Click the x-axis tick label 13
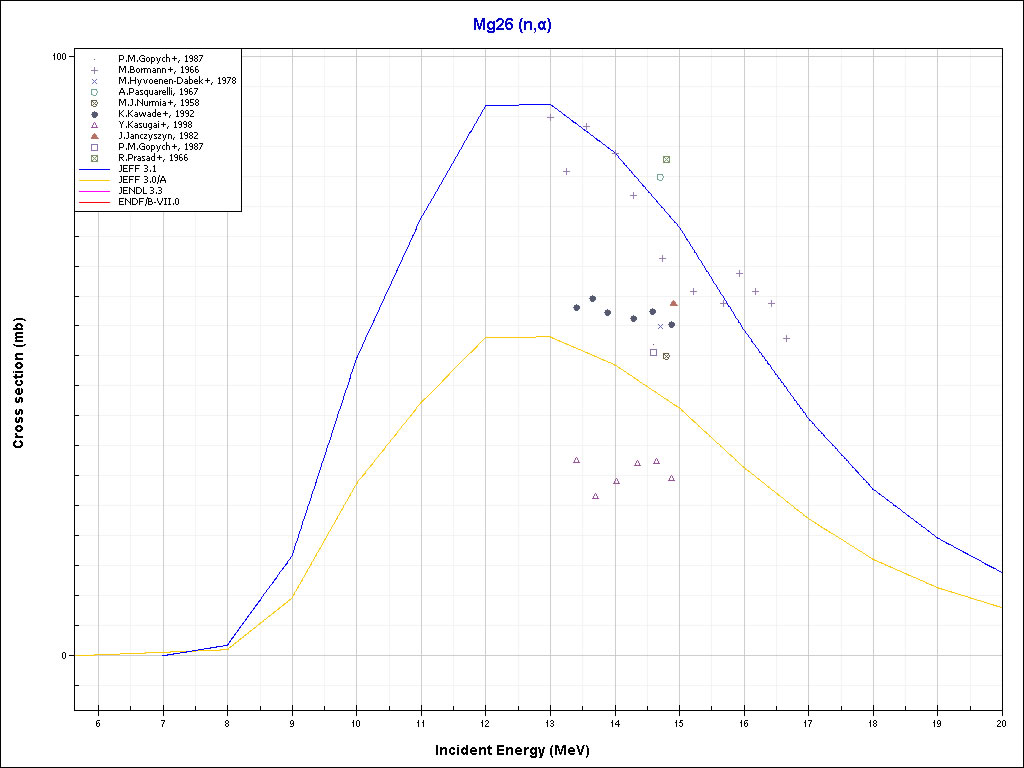1024x768 pixels. pos(549,723)
